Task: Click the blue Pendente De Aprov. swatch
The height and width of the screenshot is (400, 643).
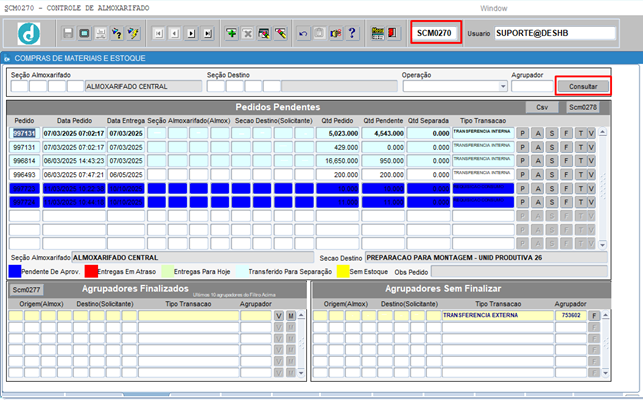Action: point(15,272)
